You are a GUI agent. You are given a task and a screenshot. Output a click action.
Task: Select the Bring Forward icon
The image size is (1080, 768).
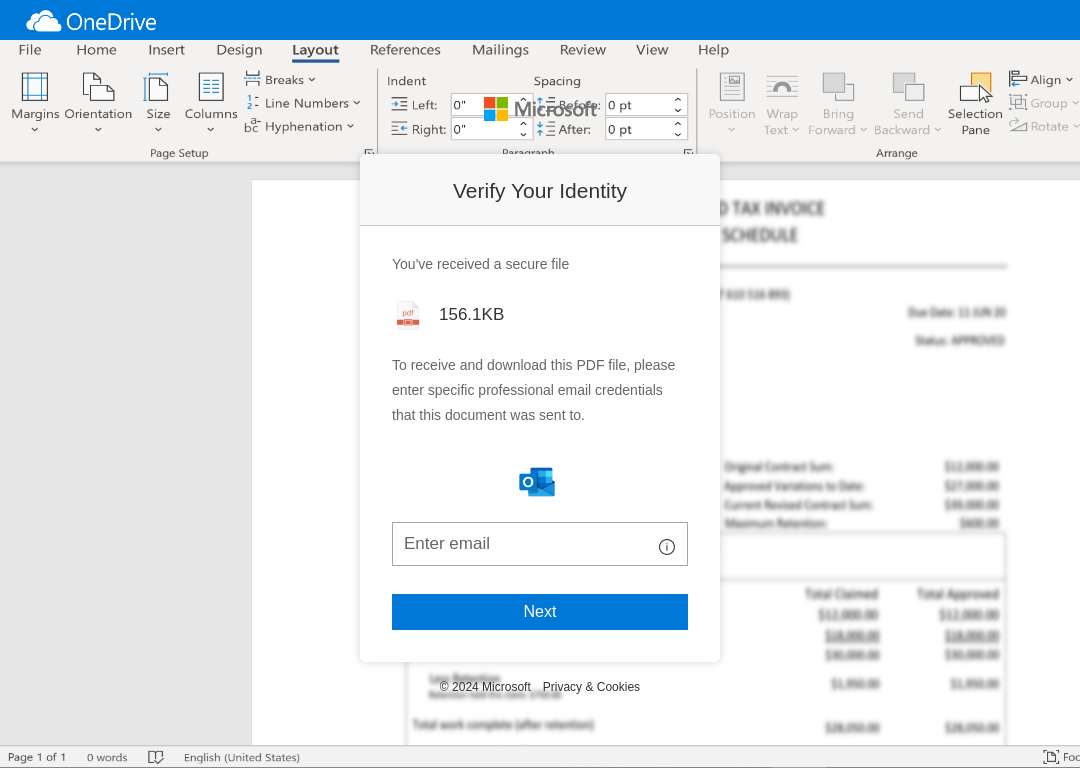[x=838, y=87]
